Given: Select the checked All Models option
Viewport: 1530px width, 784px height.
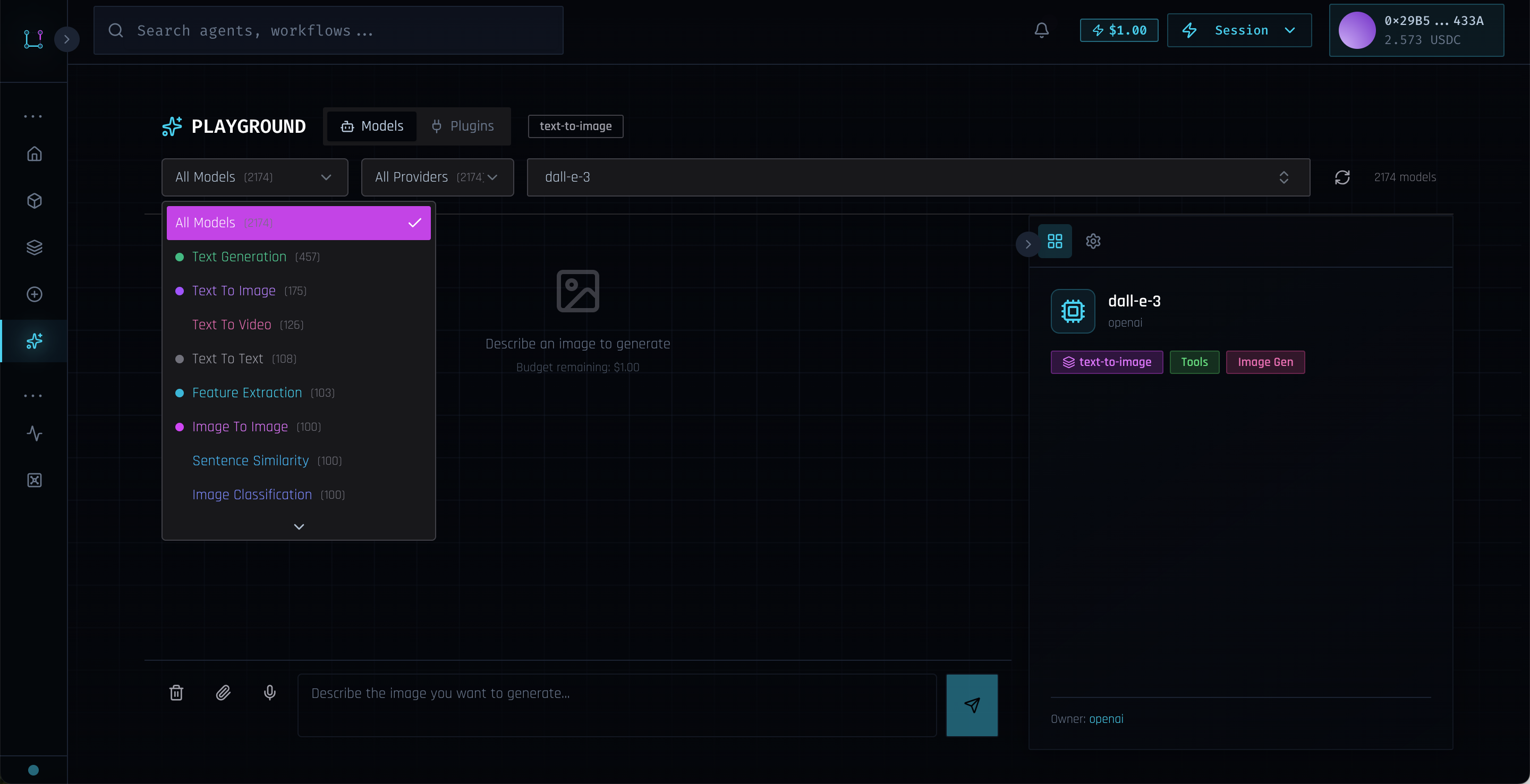Looking at the screenshot, I should 298,223.
